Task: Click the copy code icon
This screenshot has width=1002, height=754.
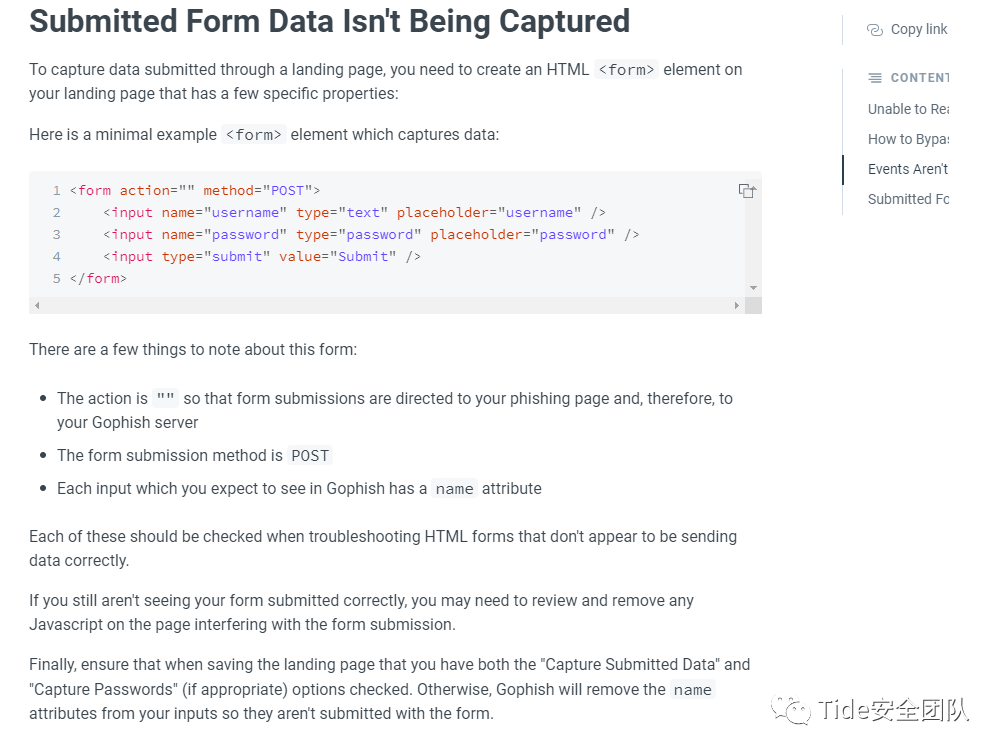Action: [747, 190]
